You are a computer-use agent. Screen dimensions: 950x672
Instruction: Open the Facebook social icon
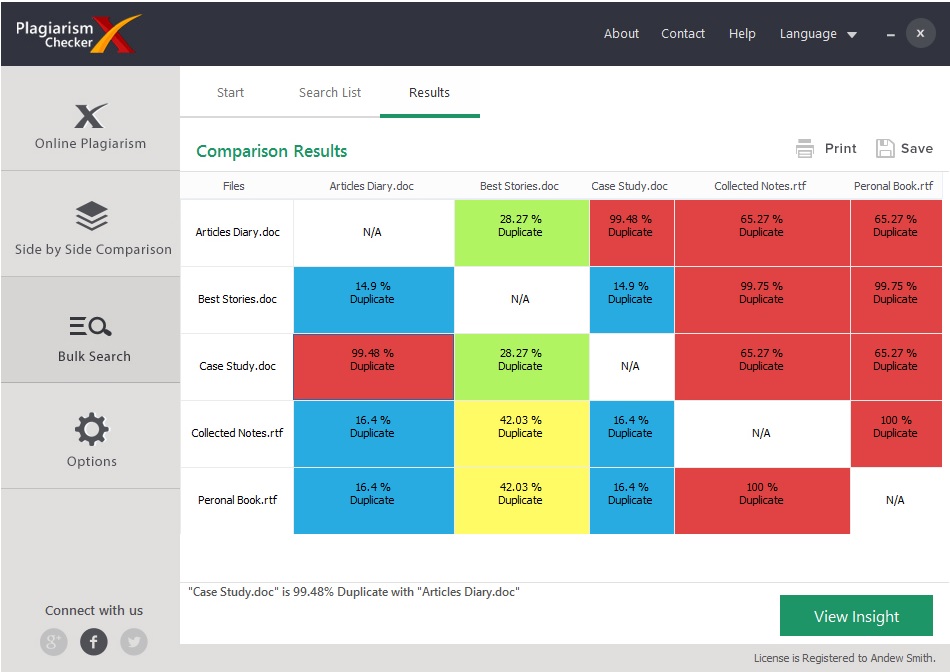coord(93,641)
